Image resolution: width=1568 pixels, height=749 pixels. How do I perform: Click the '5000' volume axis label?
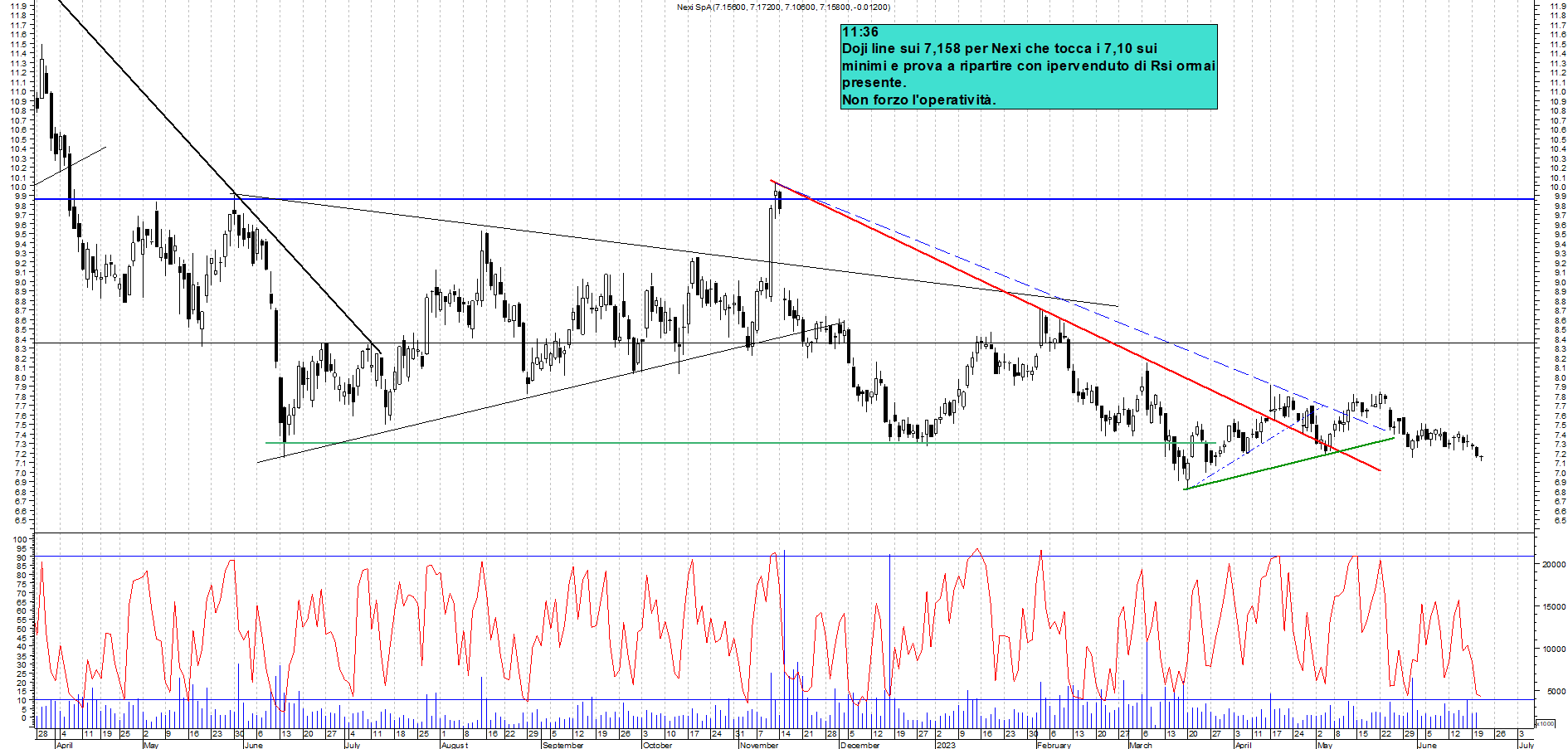(1556, 691)
